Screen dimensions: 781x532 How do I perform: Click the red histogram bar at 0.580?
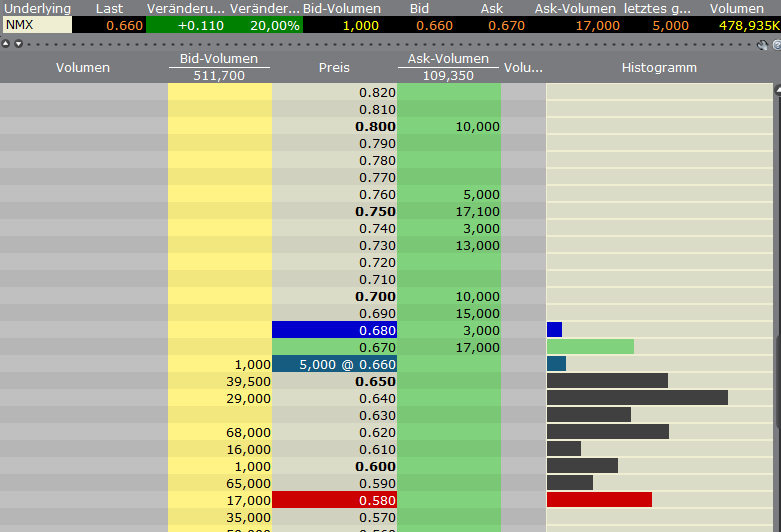(599, 499)
